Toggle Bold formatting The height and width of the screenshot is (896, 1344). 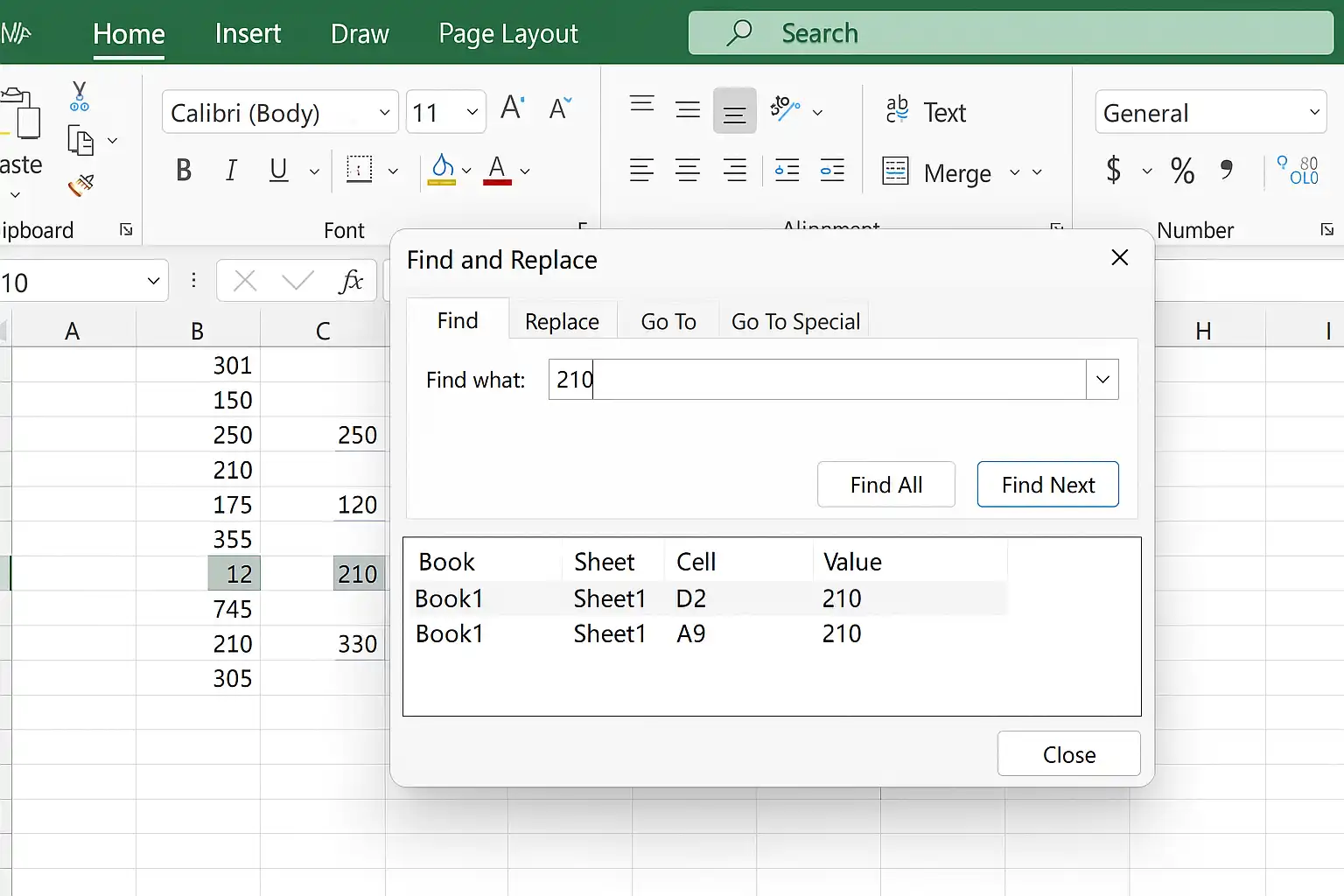pyautogui.click(x=184, y=170)
